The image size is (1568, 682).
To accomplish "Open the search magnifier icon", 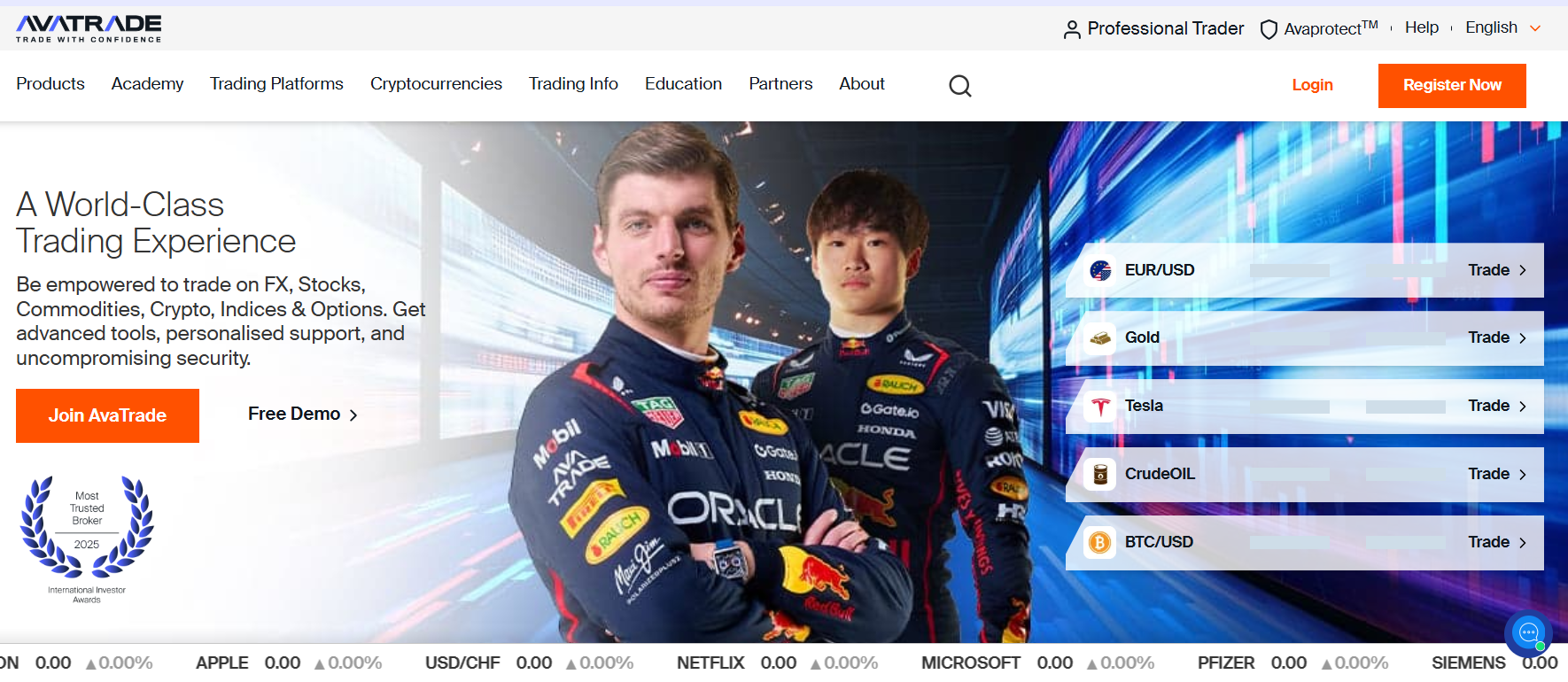I will [960, 85].
